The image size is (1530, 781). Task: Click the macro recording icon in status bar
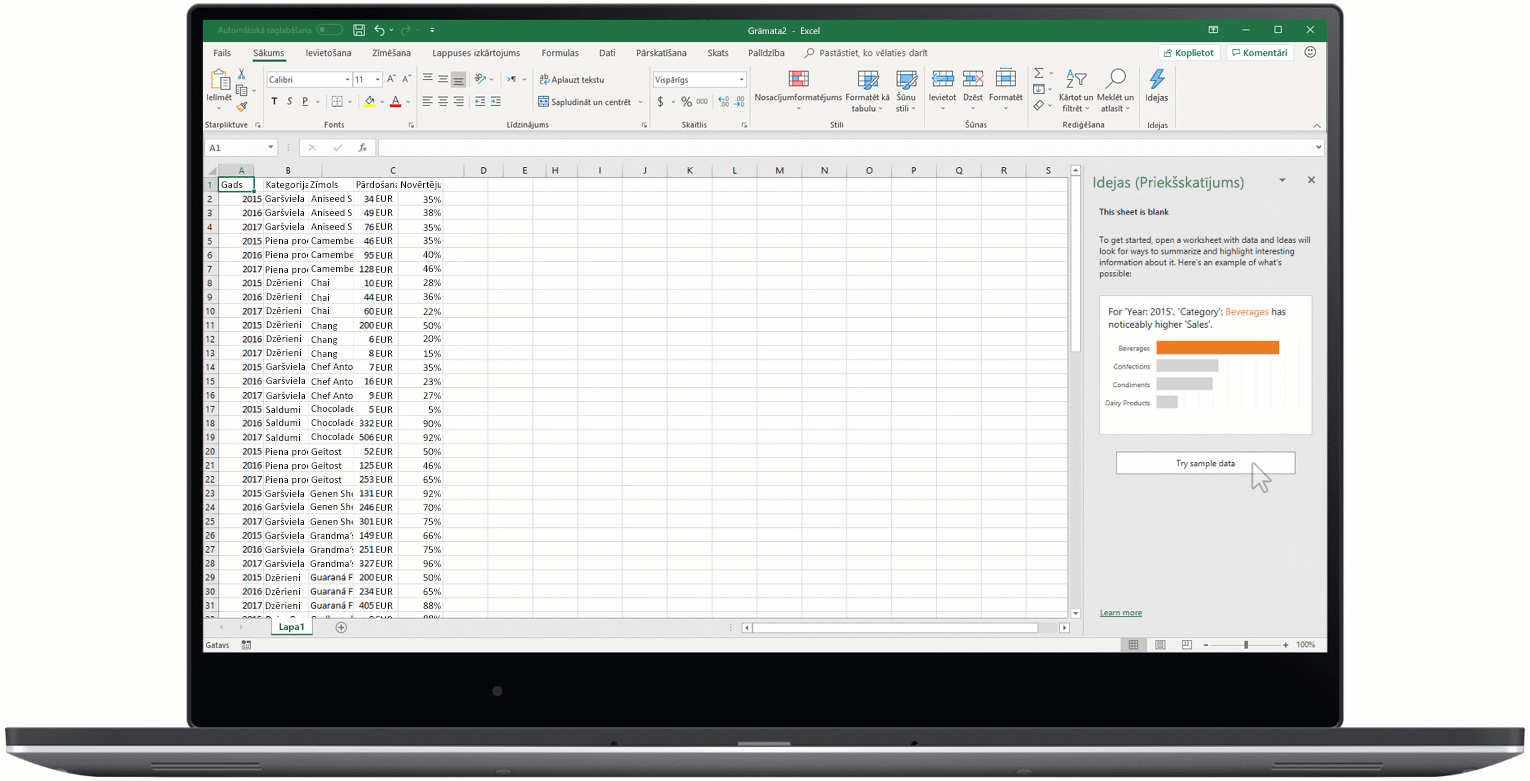(246, 645)
